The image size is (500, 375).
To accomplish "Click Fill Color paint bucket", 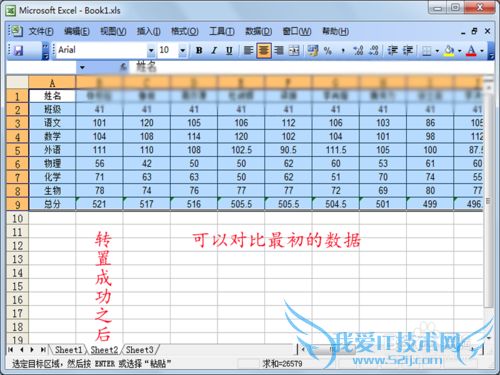I will [449, 51].
